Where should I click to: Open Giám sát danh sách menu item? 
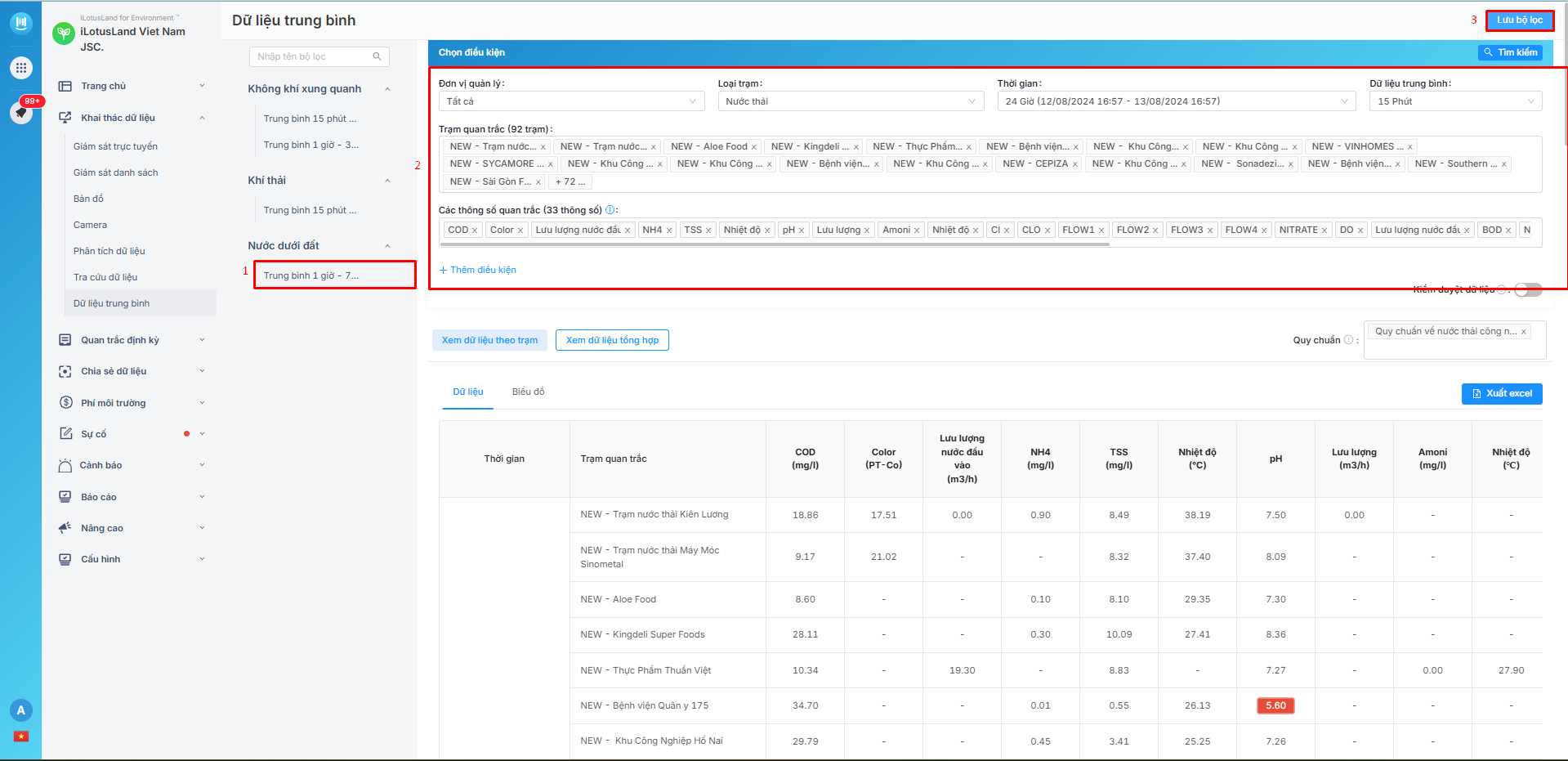(x=115, y=172)
